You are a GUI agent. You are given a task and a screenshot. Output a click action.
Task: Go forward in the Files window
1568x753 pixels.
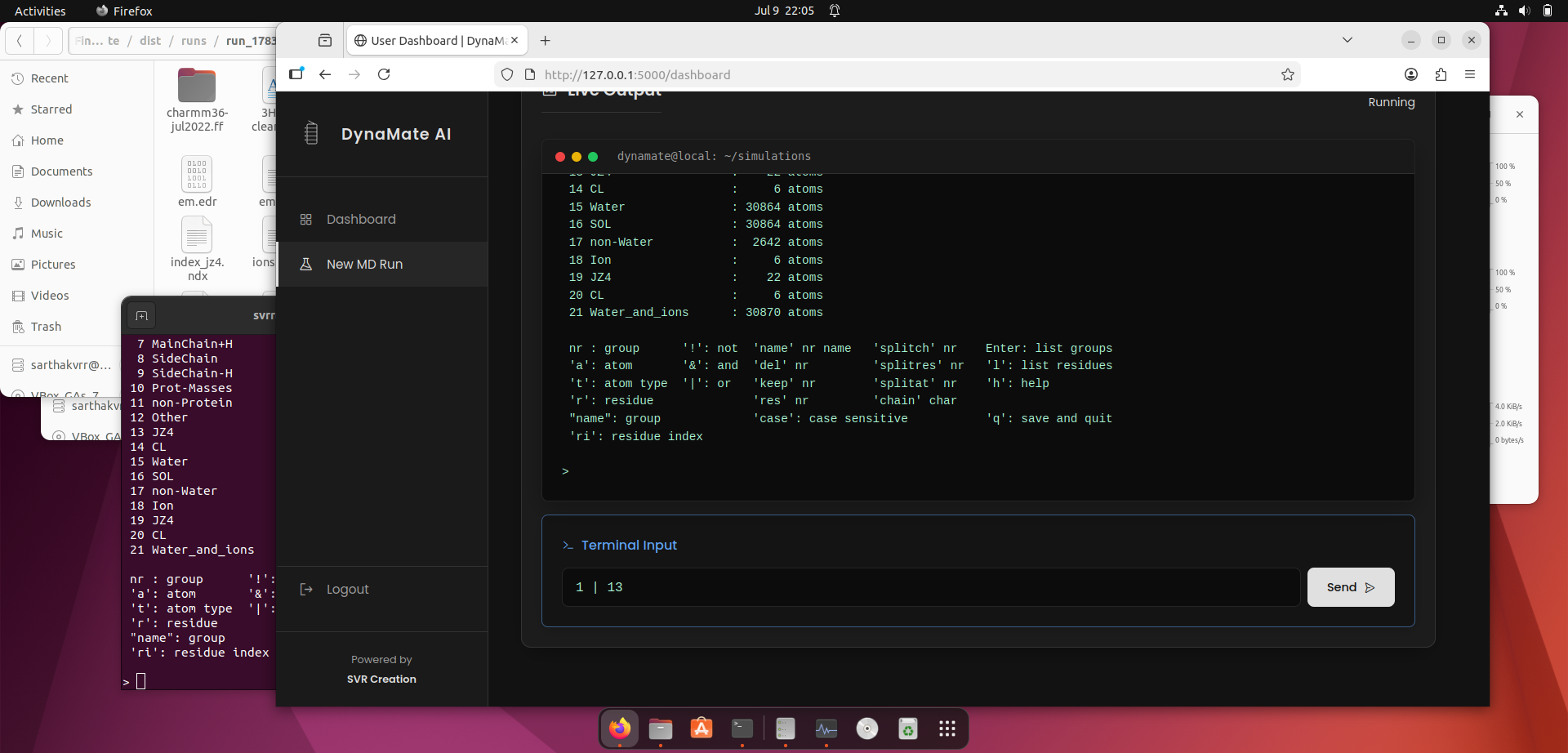(48, 41)
